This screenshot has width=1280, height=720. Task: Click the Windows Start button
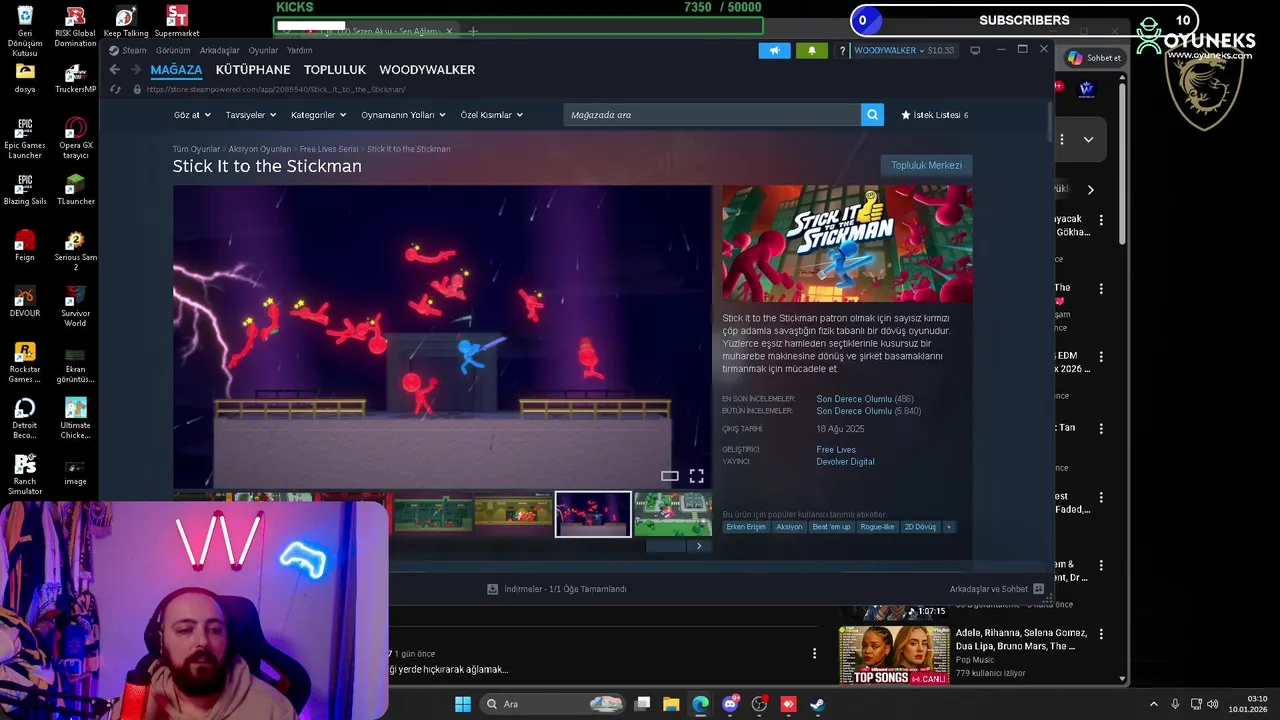pos(463,704)
